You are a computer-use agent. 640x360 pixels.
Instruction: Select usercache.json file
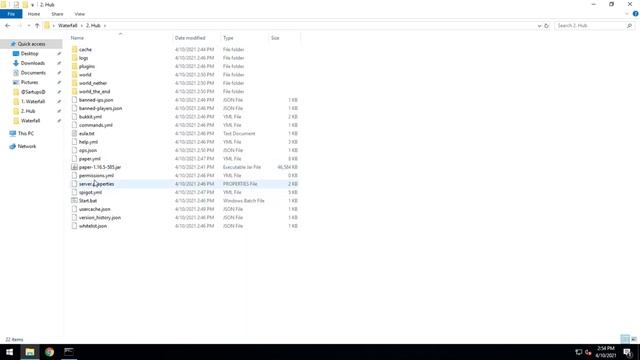coord(95,209)
